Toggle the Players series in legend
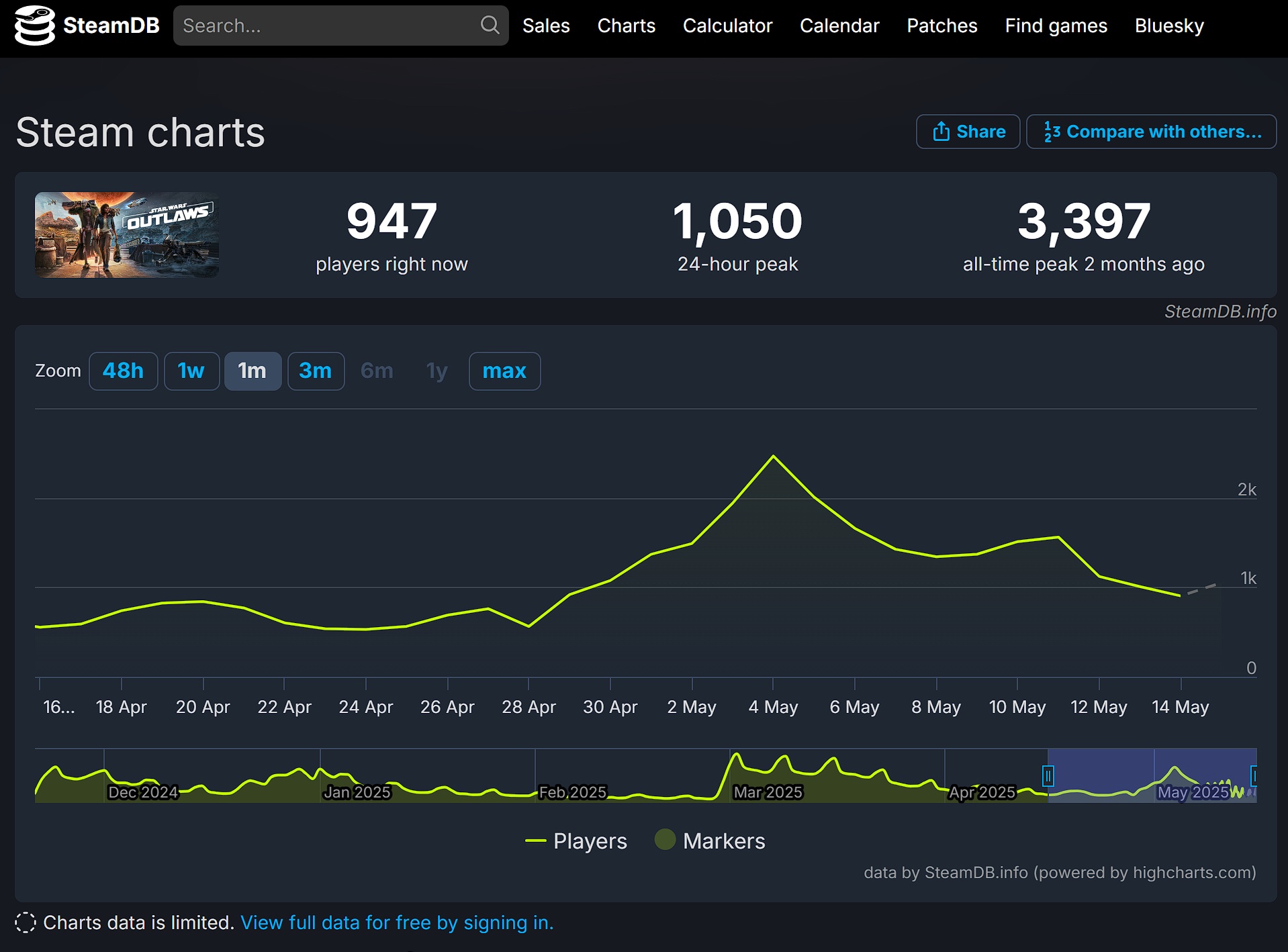This screenshot has height=952, width=1288. (x=576, y=841)
